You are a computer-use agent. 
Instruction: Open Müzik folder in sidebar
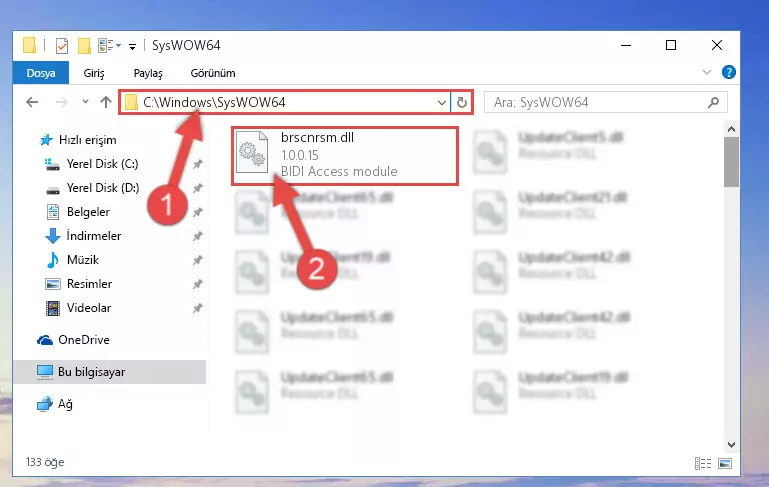[x=83, y=260]
